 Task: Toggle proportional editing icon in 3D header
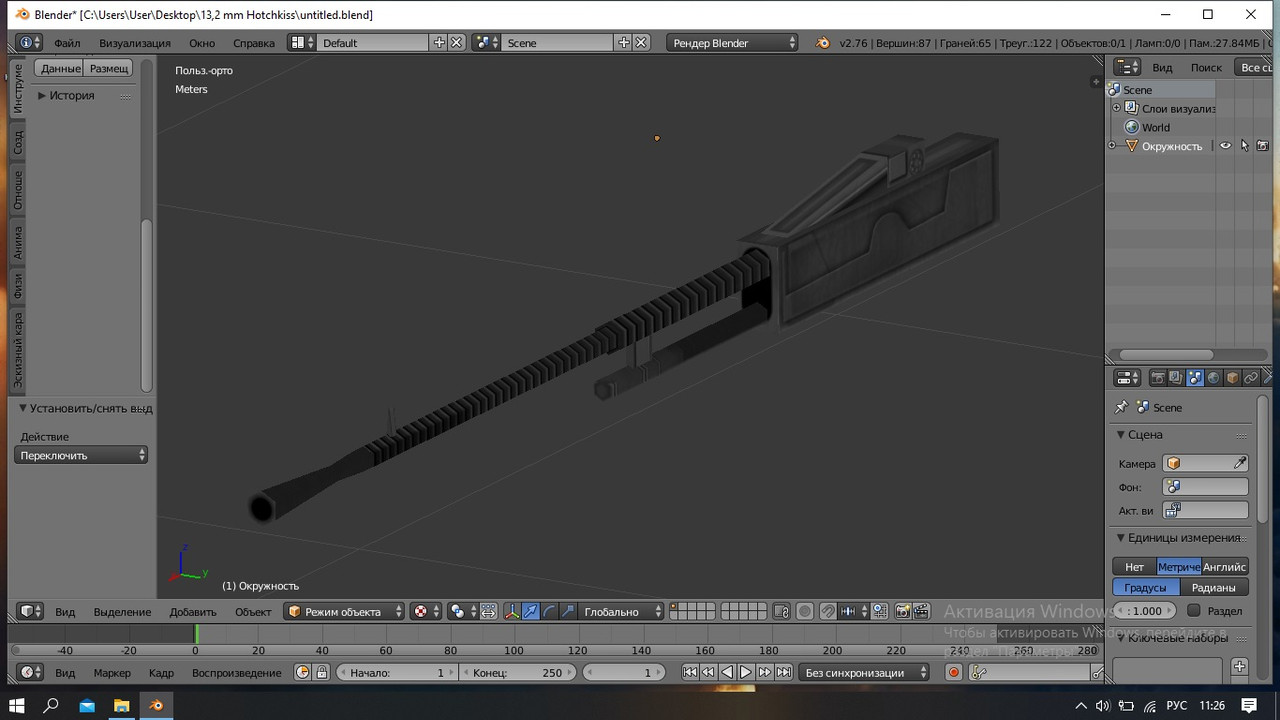point(805,612)
